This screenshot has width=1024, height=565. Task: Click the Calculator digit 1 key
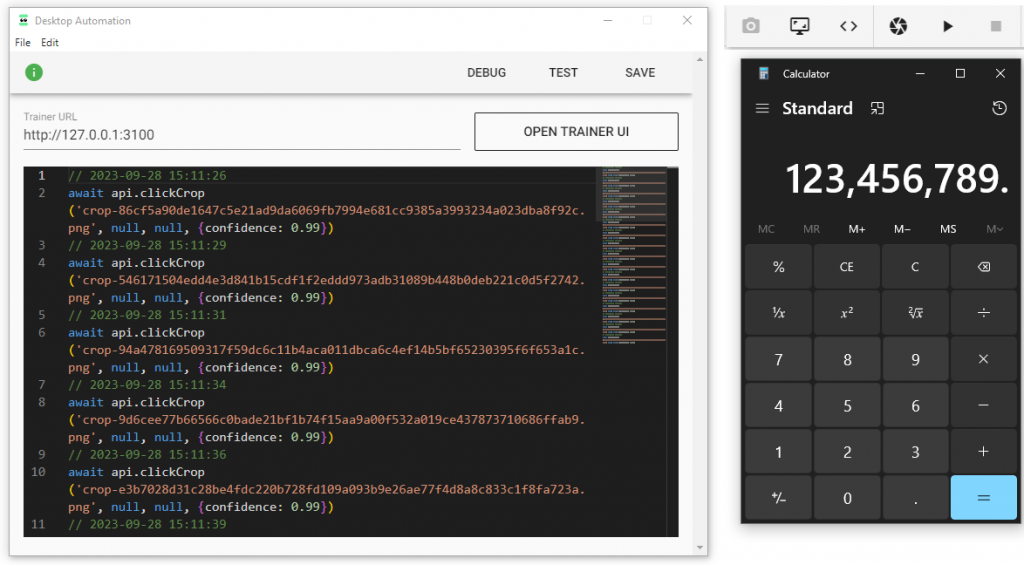tap(778, 452)
